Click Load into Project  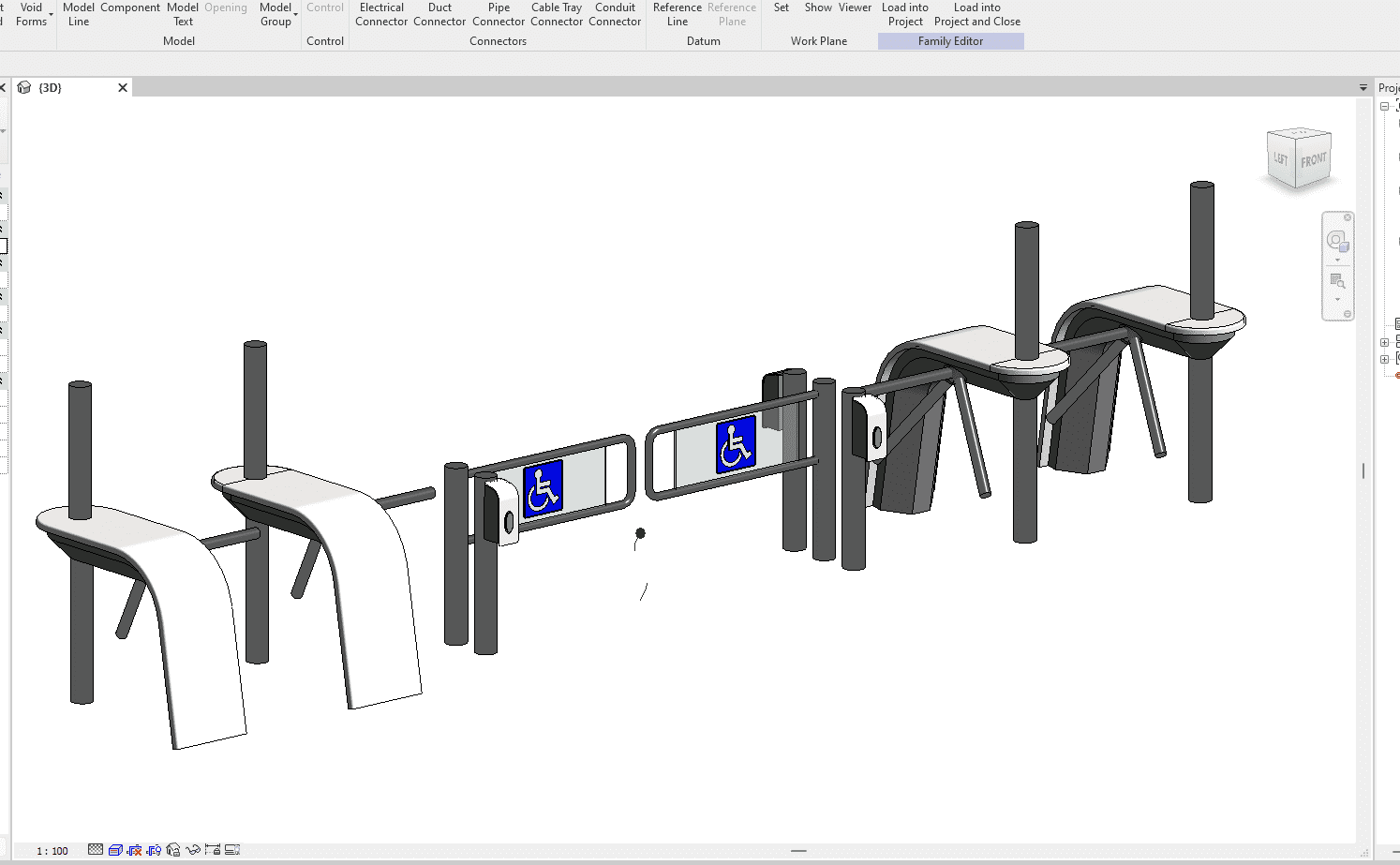click(x=905, y=14)
